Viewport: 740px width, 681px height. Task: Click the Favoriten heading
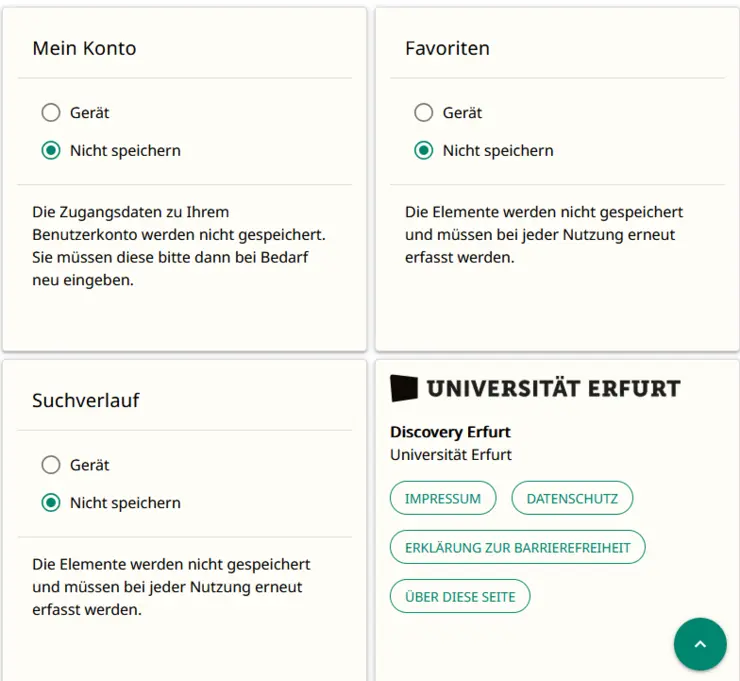coord(447,48)
